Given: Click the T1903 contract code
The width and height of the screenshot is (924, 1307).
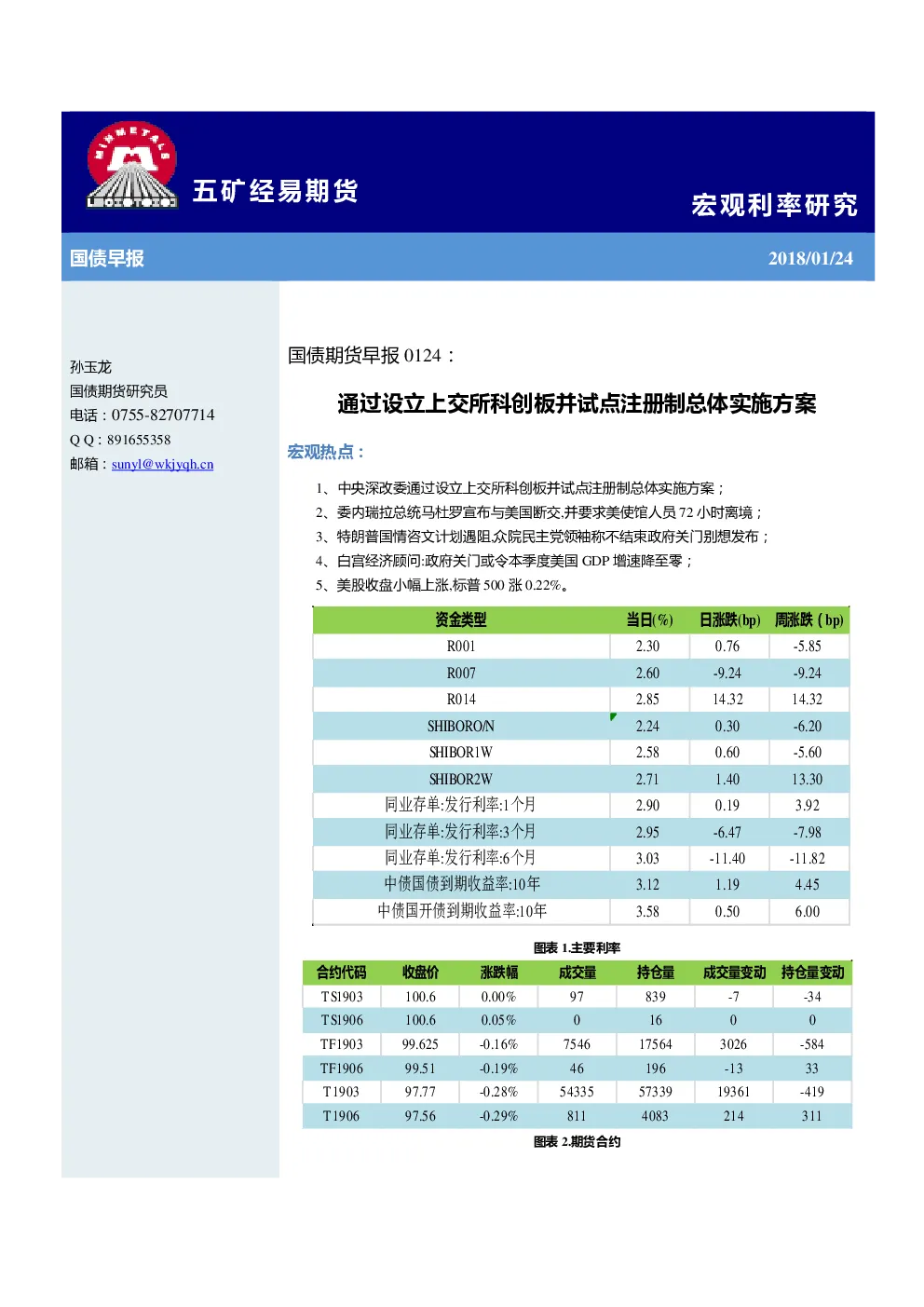Looking at the screenshot, I should click(x=341, y=1092).
